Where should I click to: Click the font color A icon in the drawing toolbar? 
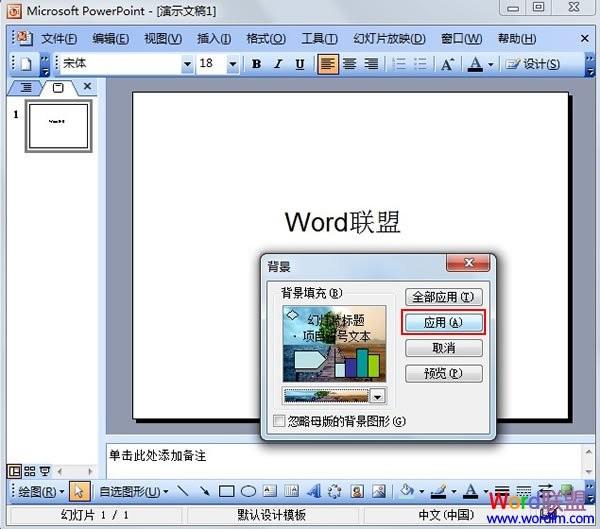[471, 491]
